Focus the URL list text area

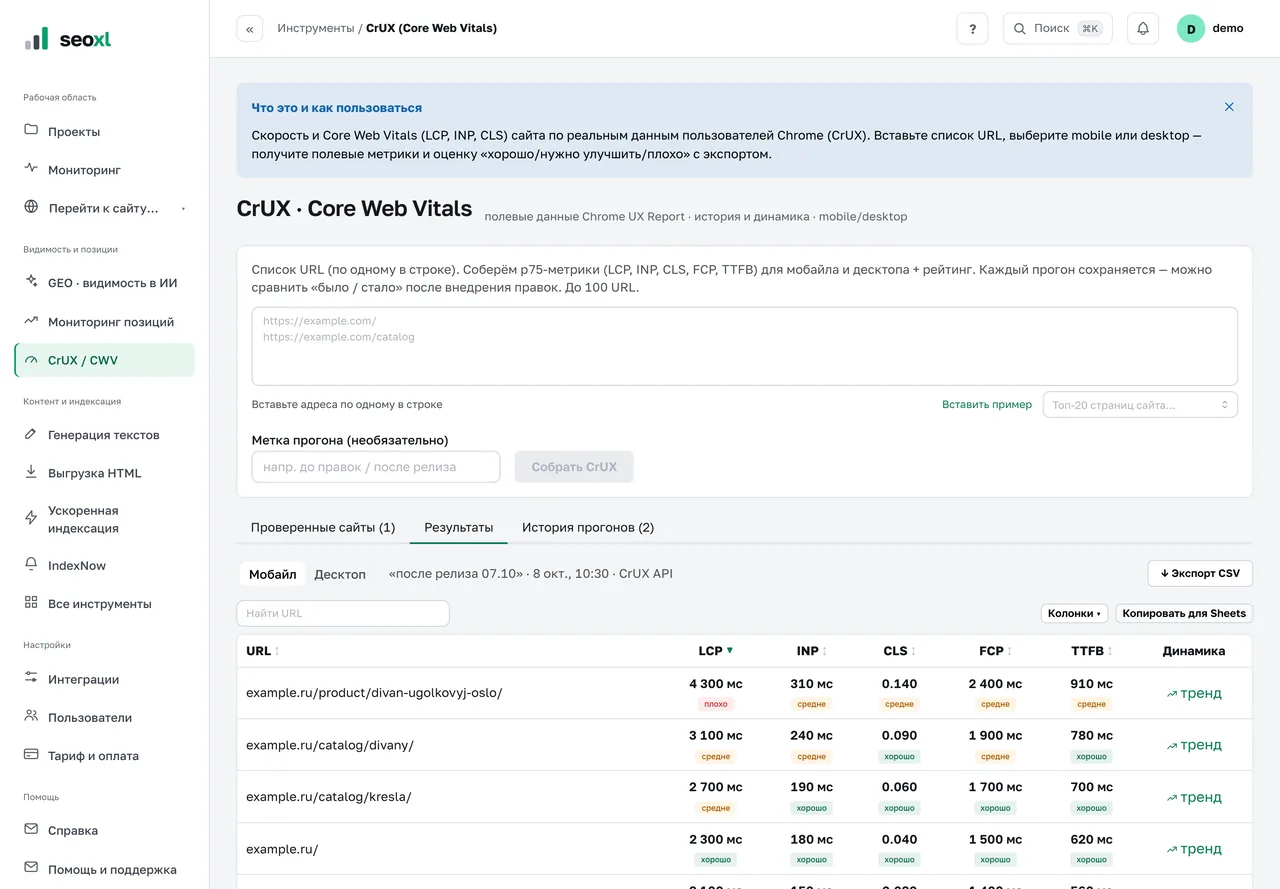pos(745,346)
